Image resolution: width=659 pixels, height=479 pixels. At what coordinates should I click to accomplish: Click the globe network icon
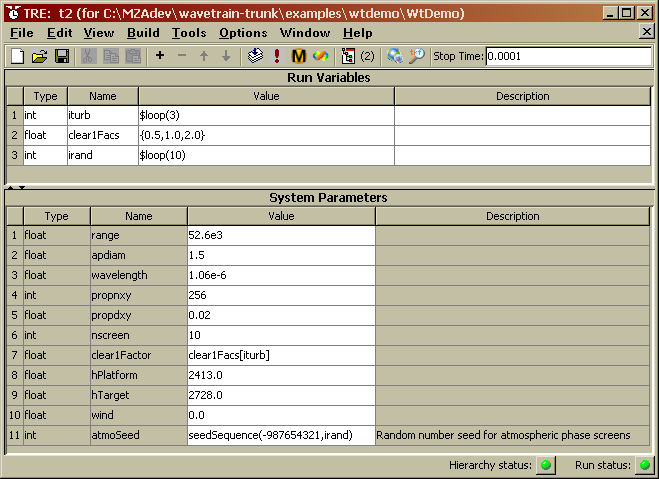pos(395,55)
